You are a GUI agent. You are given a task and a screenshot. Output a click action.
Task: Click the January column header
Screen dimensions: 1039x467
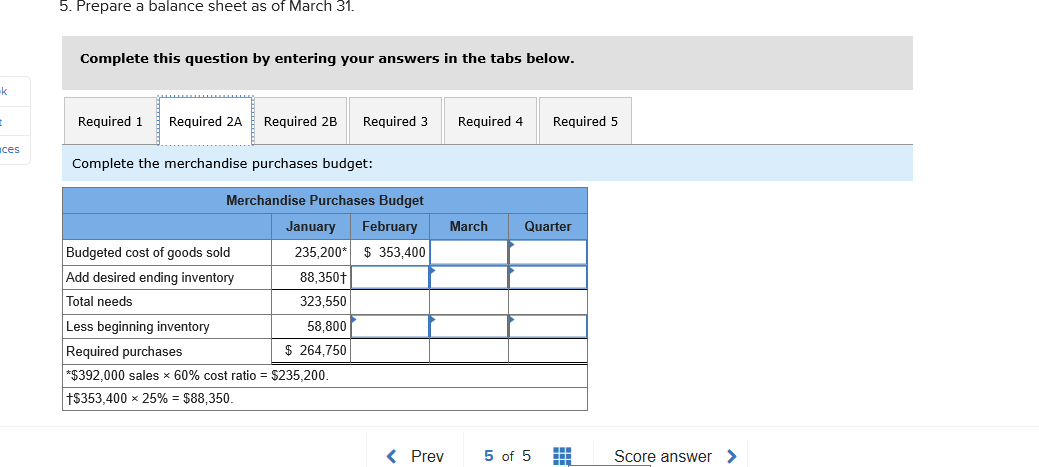pos(311,227)
